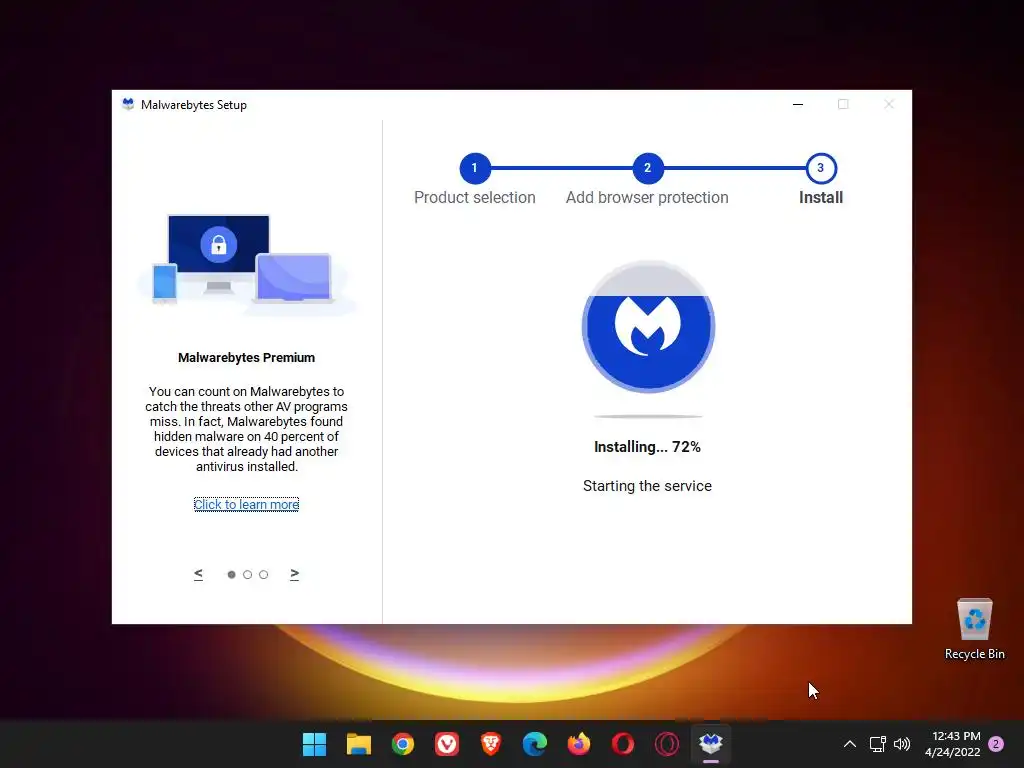Open the notification badge showing 2
The height and width of the screenshot is (768, 1024).
(x=996, y=744)
